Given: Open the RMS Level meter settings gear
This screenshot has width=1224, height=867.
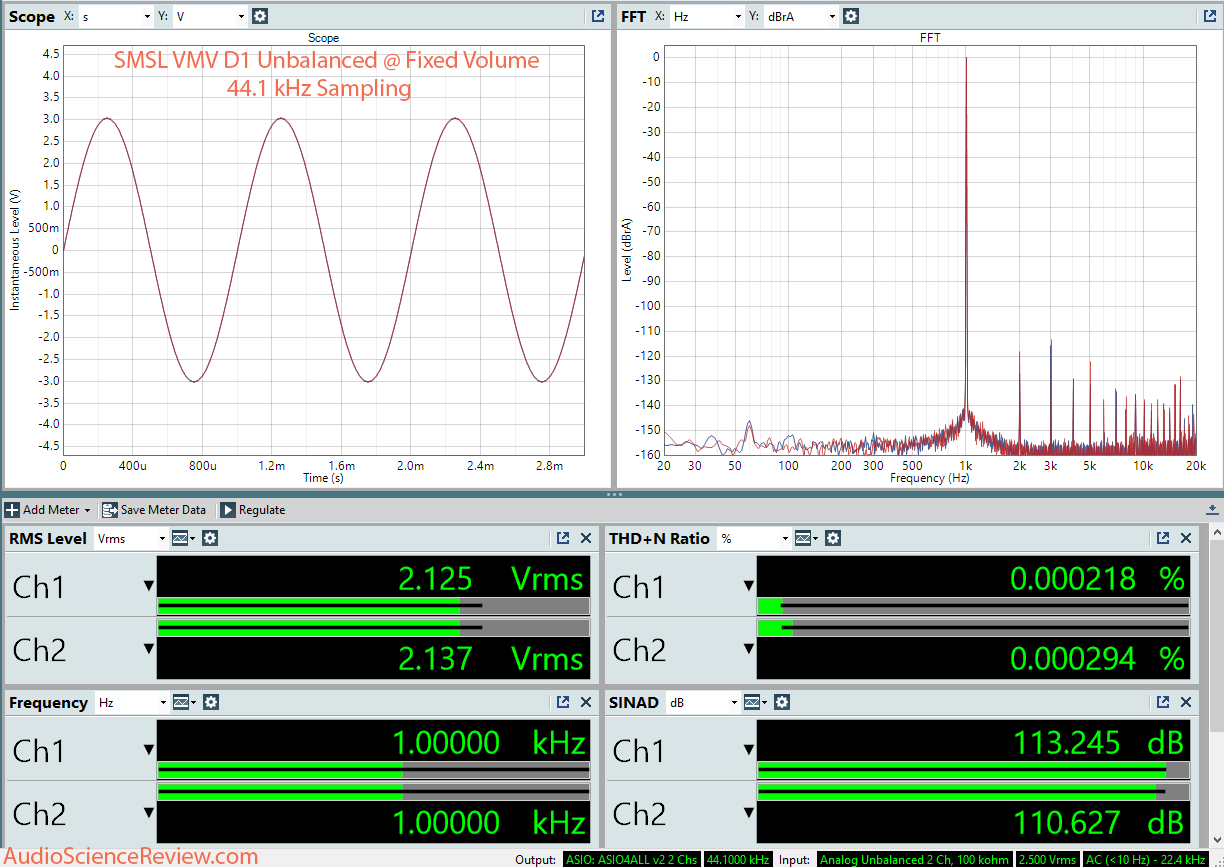Looking at the screenshot, I should pyautogui.click(x=210, y=538).
